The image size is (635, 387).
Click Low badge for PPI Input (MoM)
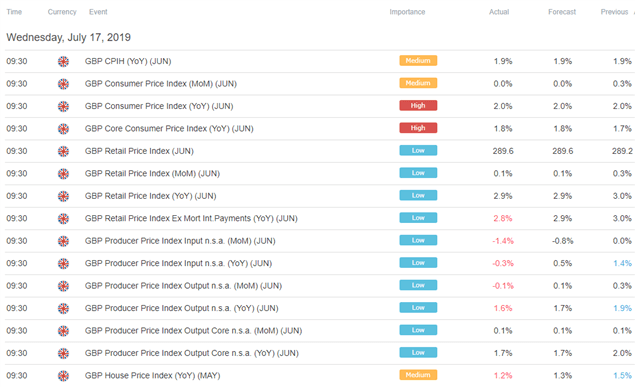pyautogui.click(x=418, y=240)
